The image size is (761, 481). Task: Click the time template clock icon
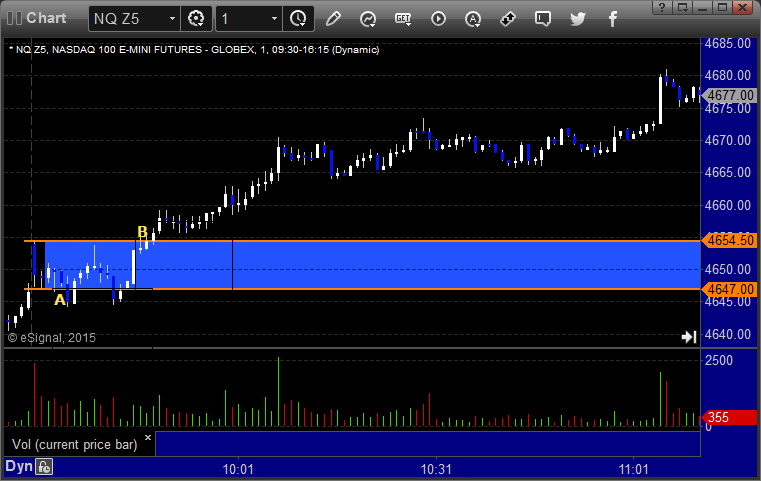[297, 18]
